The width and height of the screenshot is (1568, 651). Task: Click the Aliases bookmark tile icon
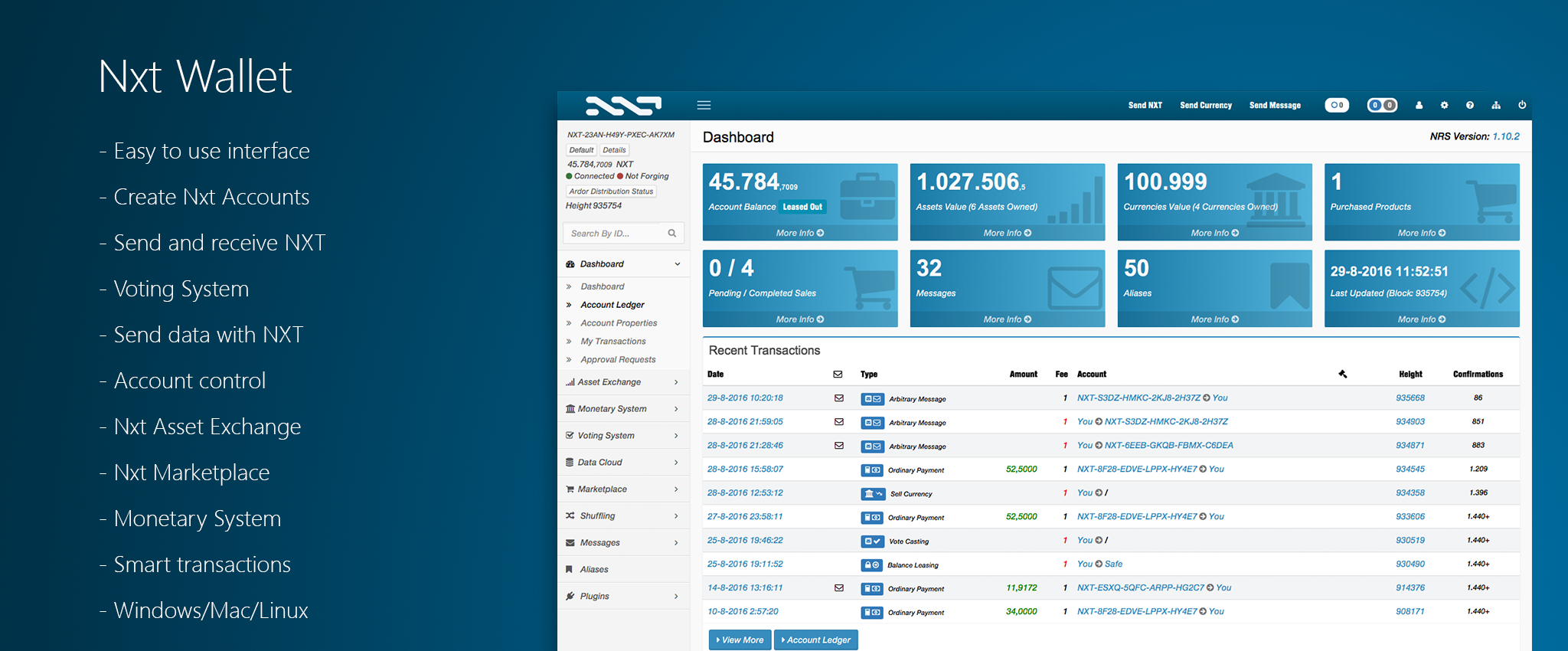(1289, 286)
